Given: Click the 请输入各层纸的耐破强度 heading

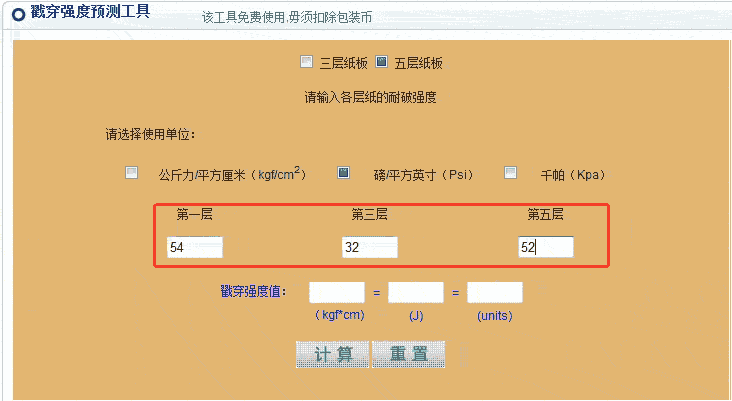Looking at the screenshot, I should [x=370, y=98].
